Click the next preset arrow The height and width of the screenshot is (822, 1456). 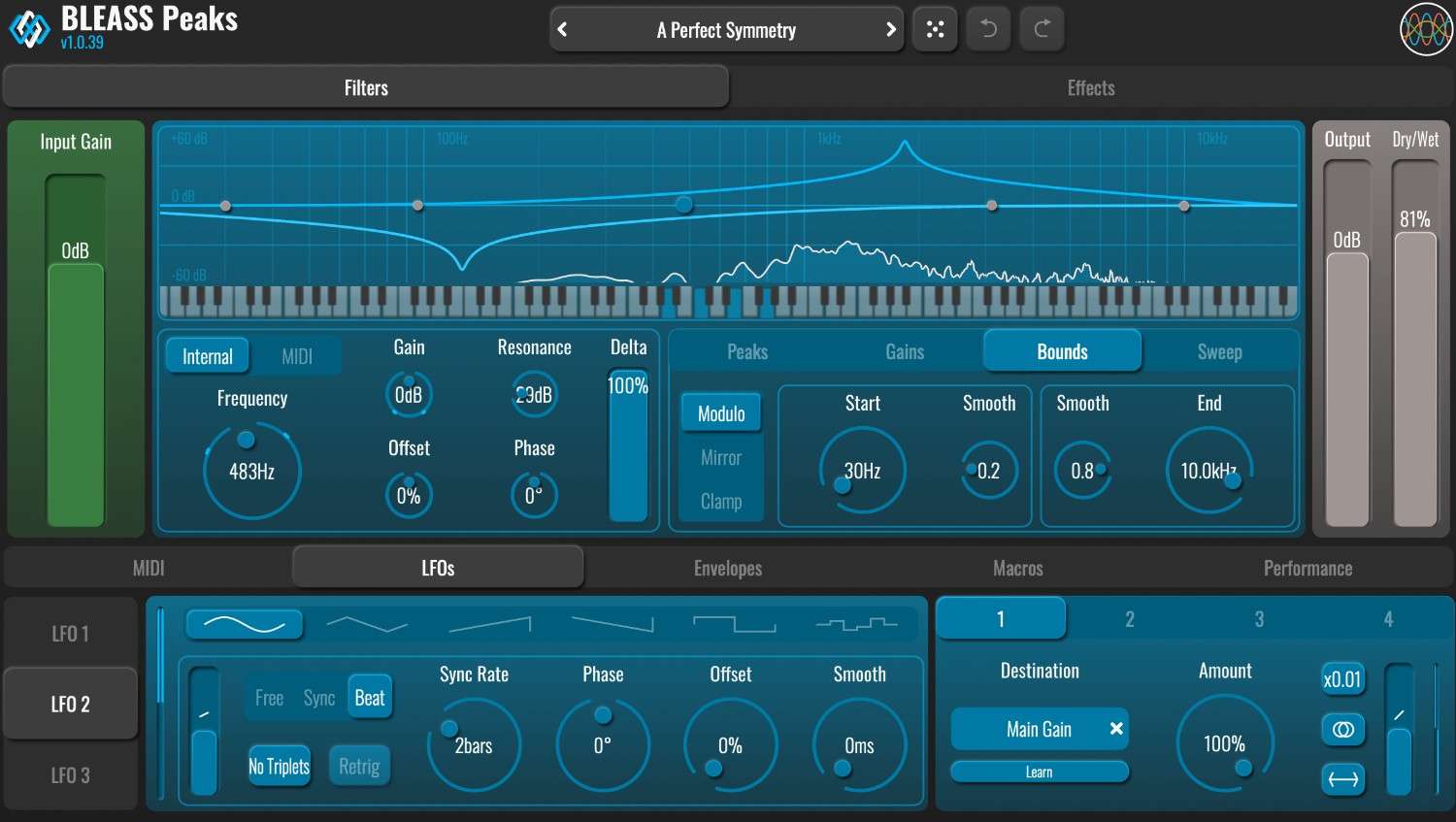click(x=889, y=29)
